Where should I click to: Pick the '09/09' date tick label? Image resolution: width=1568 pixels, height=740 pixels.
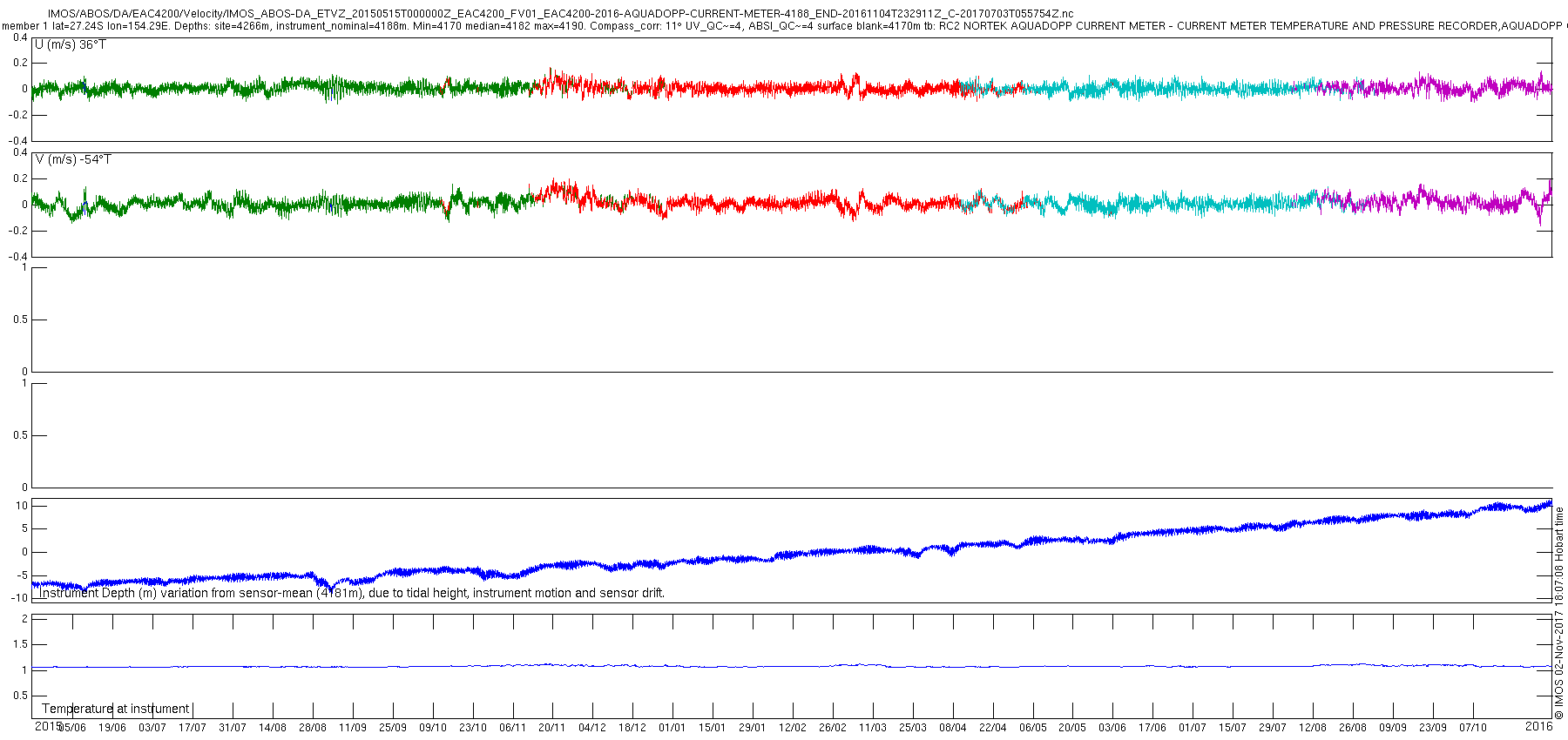tap(1392, 728)
